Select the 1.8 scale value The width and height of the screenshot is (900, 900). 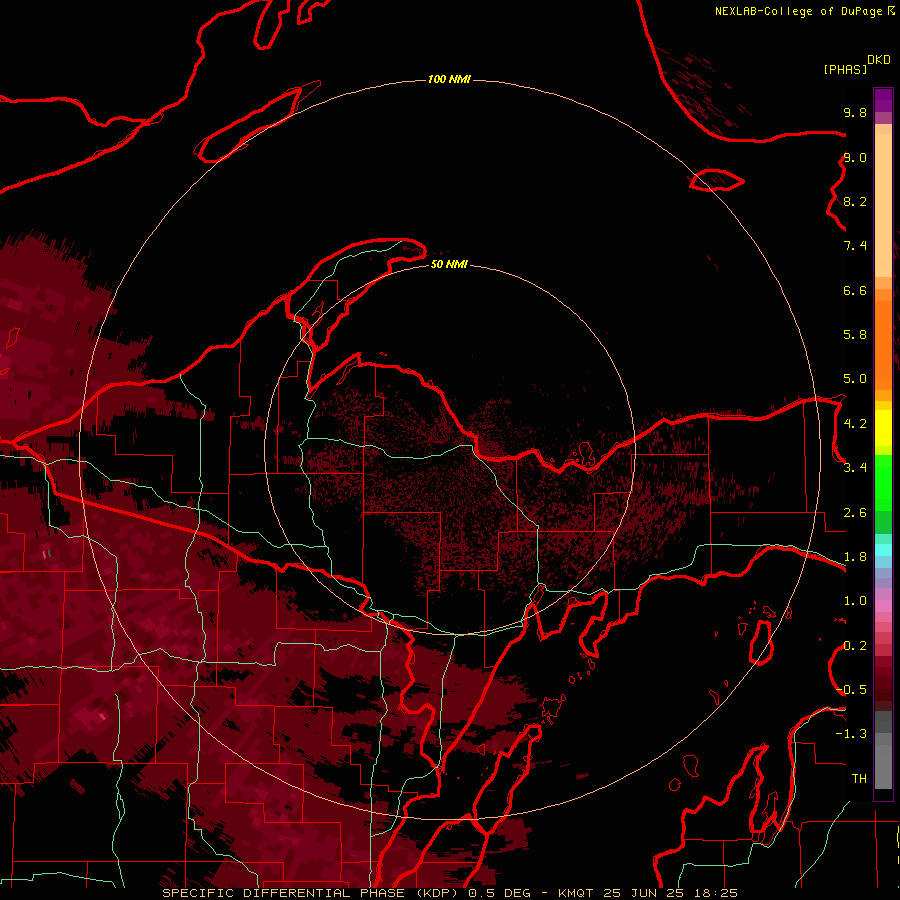point(855,557)
